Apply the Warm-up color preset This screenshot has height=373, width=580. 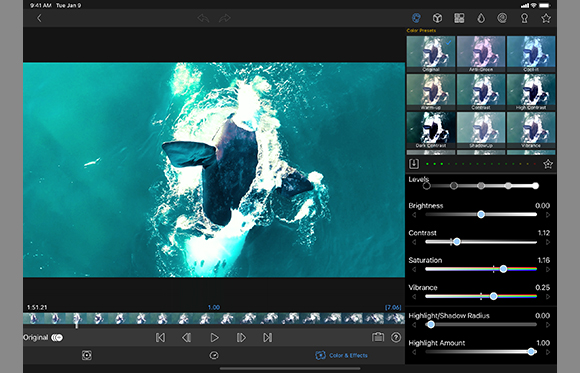[431, 92]
